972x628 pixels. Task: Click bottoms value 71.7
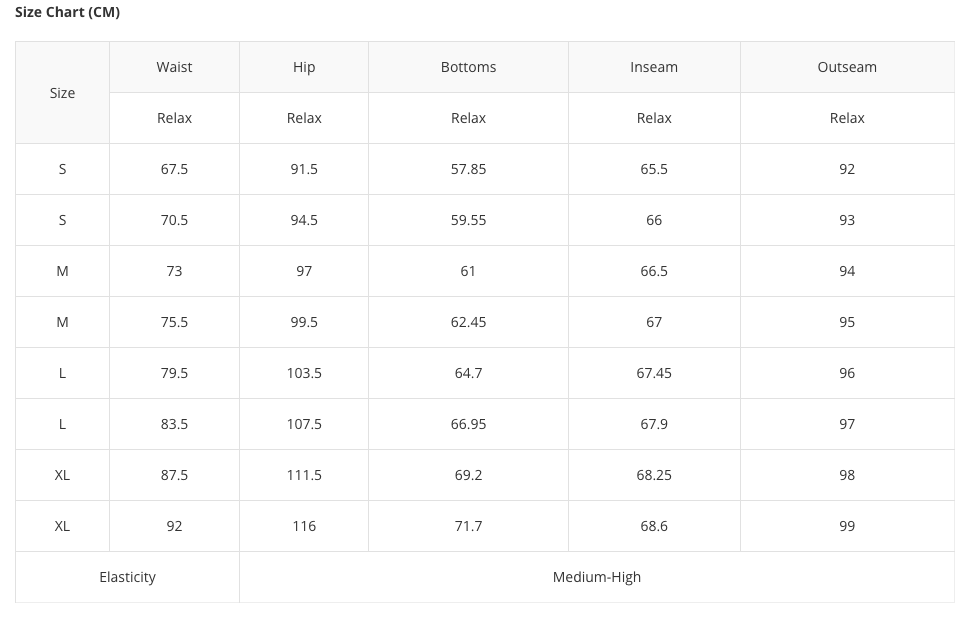point(468,526)
